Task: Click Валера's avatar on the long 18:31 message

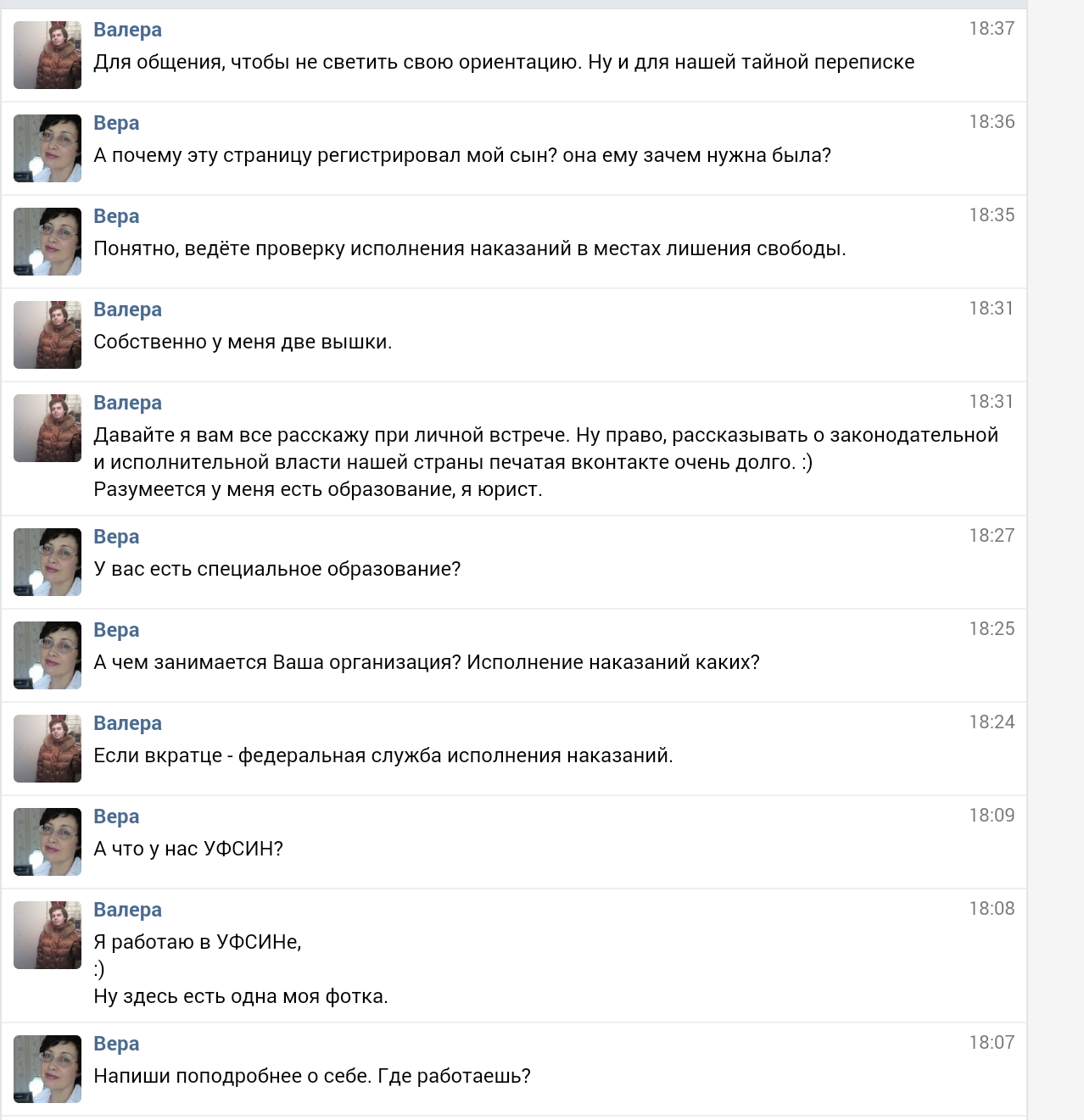Action: pyautogui.click(x=47, y=428)
